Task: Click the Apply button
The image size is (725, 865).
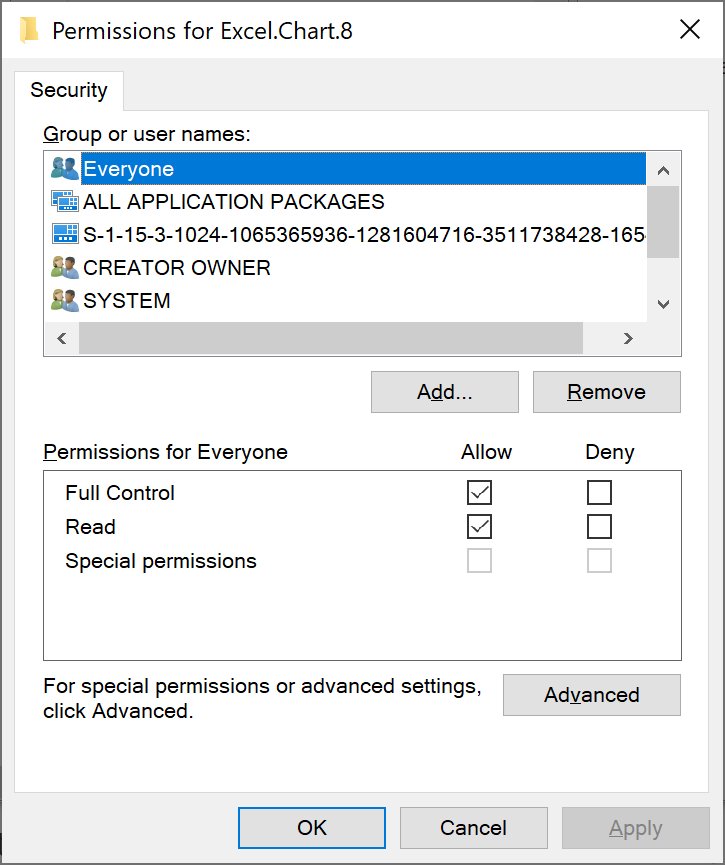Action: coord(636,828)
